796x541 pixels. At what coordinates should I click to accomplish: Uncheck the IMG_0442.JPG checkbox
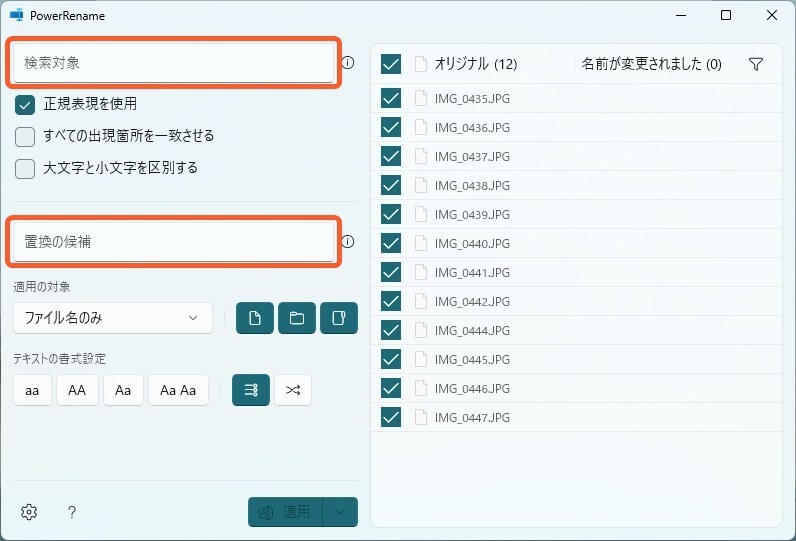(x=391, y=301)
